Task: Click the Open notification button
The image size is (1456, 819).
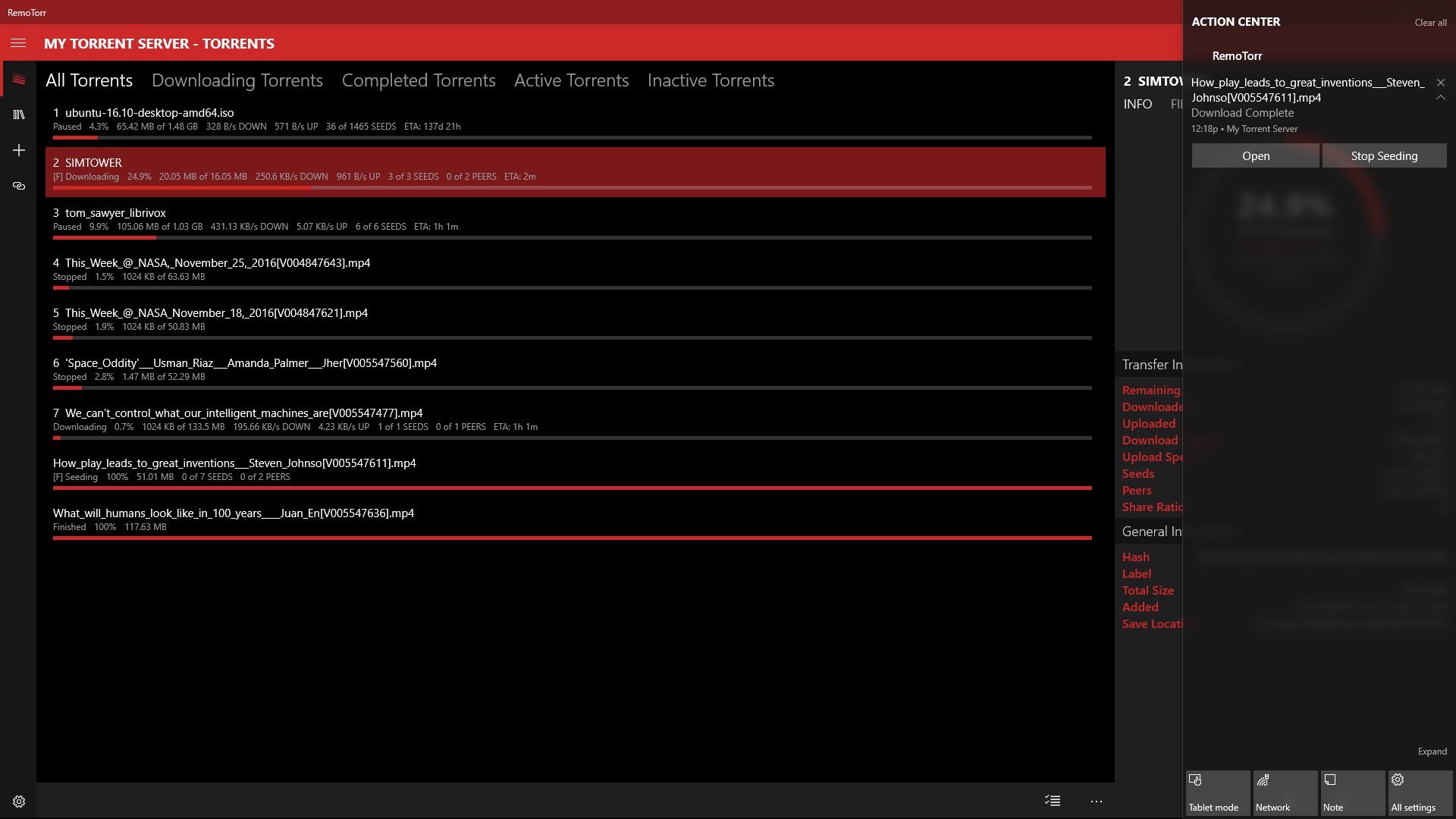Action: [1255, 155]
